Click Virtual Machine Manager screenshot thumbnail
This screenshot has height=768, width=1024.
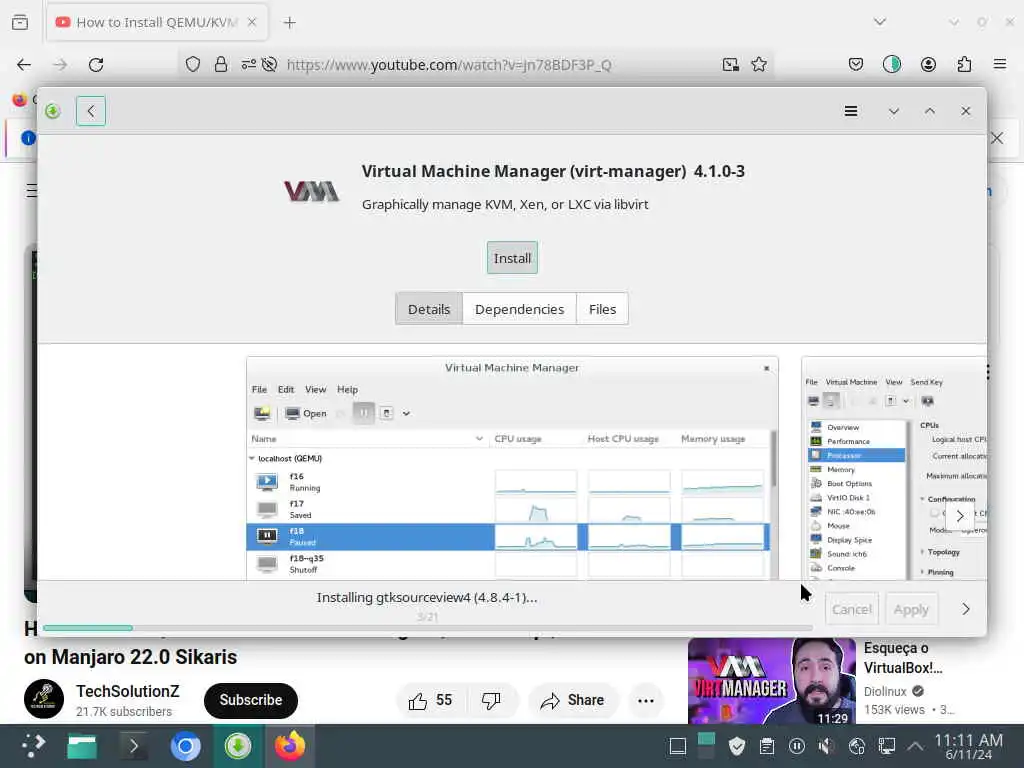(512, 468)
